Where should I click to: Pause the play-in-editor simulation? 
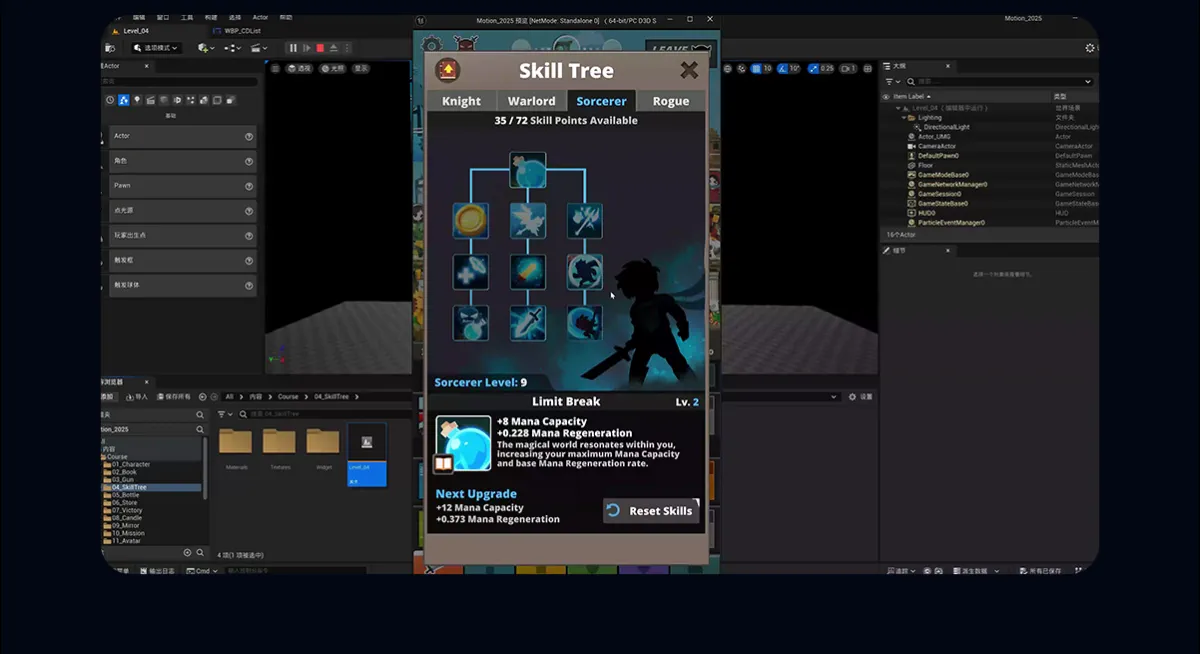click(293, 48)
